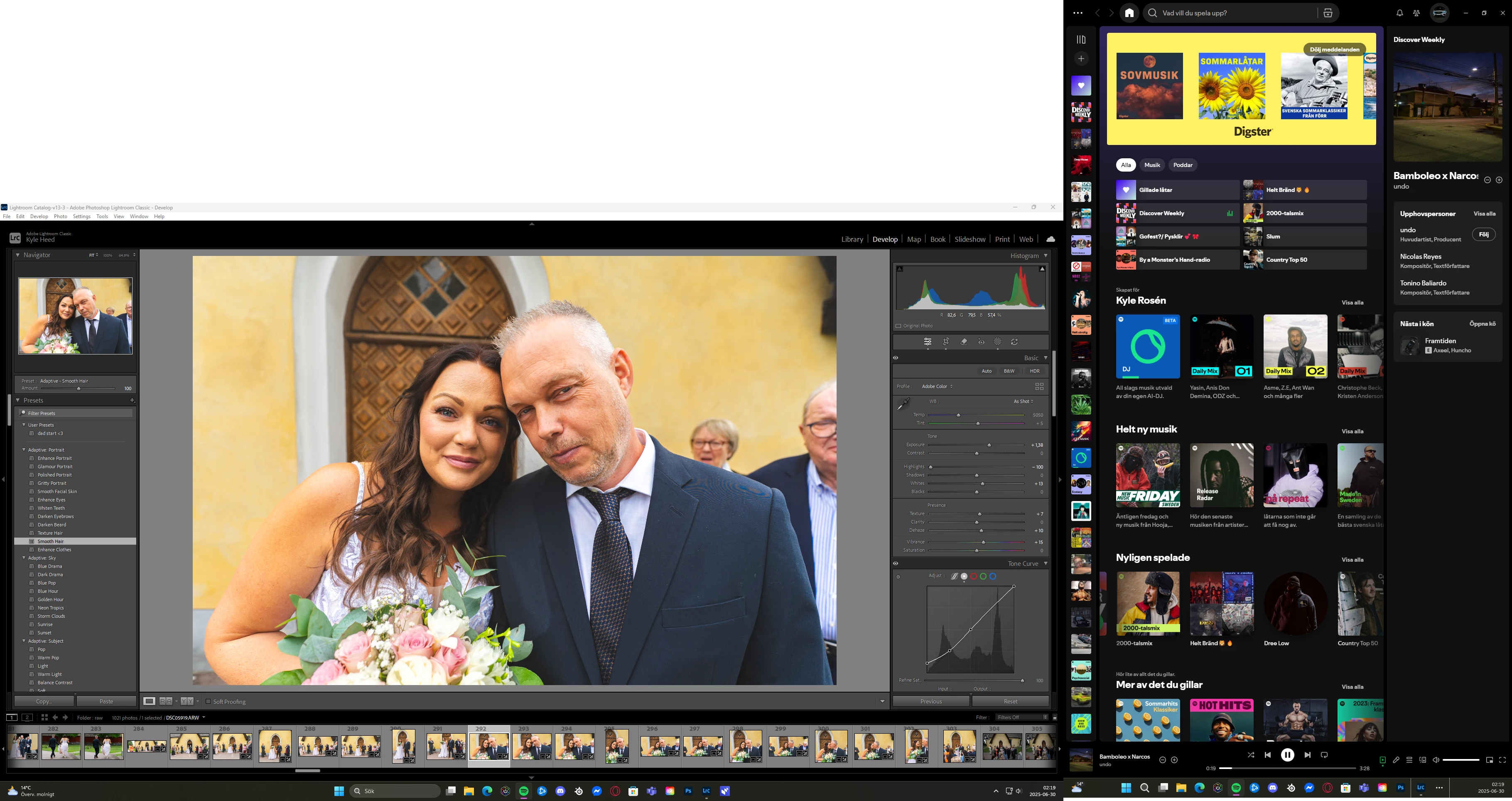Select the parametric curve adjust icon
Viewport: 1512px width, 801px height.
click(955, 576)
